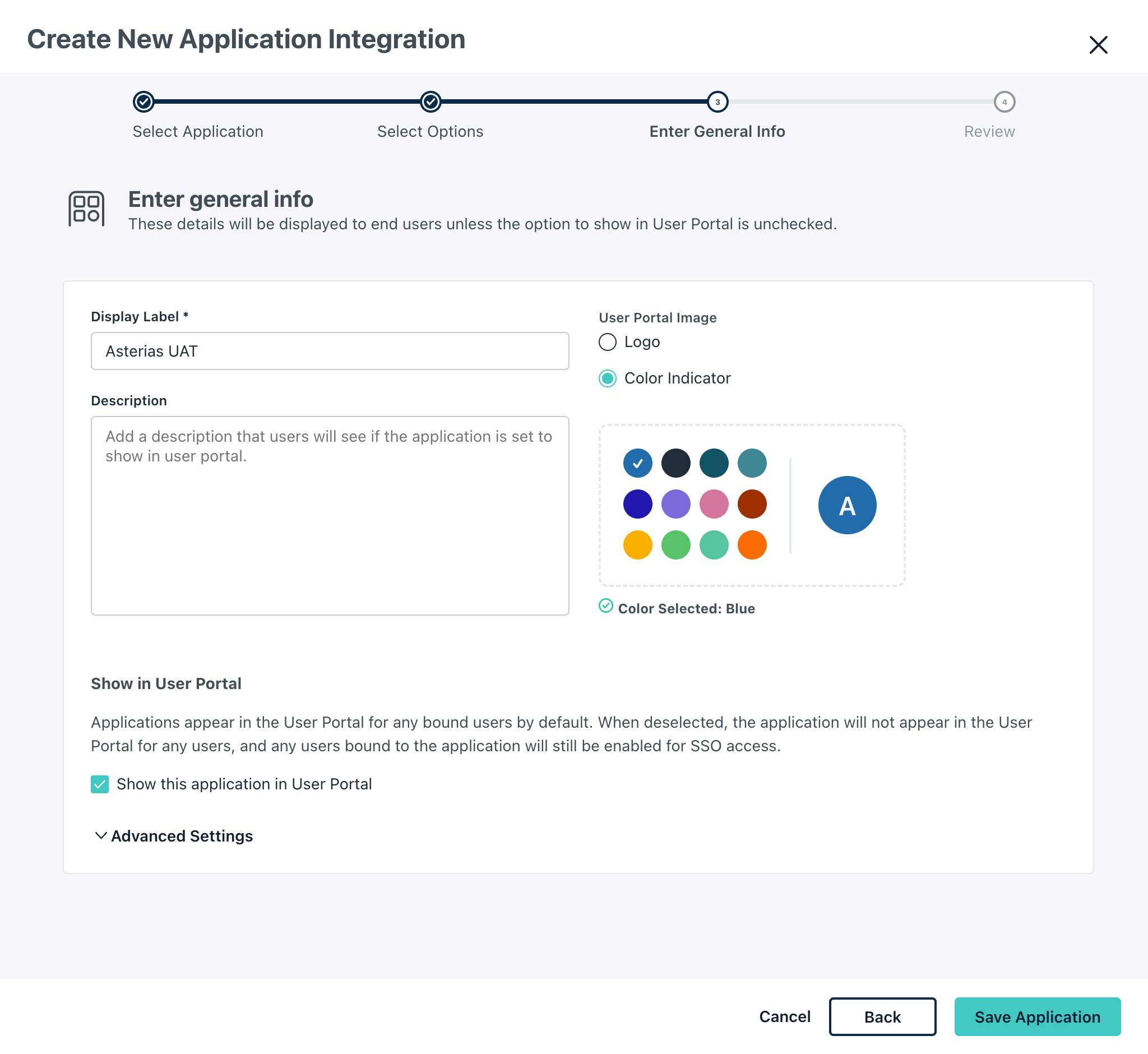Click into the Description text area
Viewport: 1148px width, 1054px height.
point(330,516)
